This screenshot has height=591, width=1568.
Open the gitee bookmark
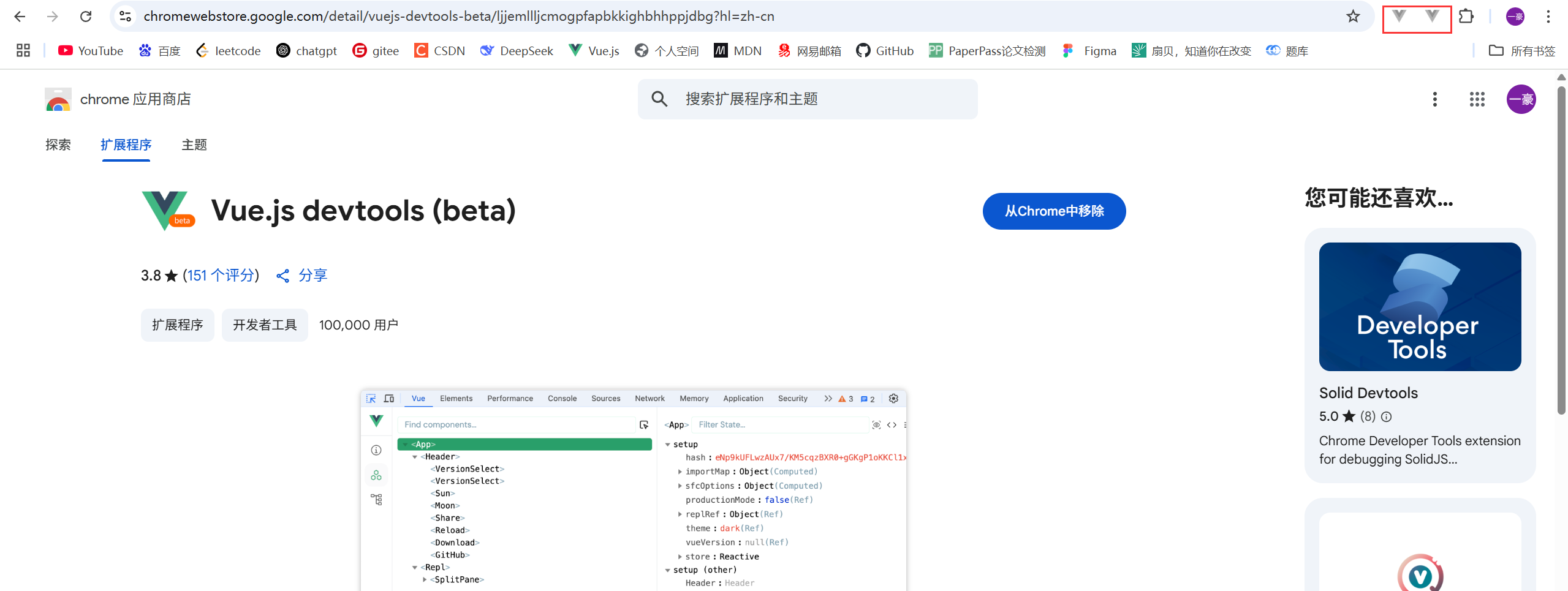point(376,51)
